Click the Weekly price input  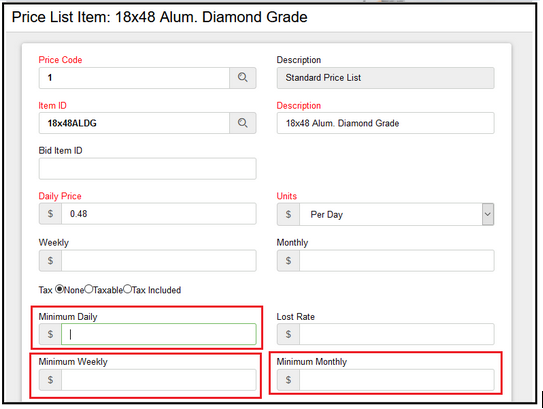click(x=159, y=260)
